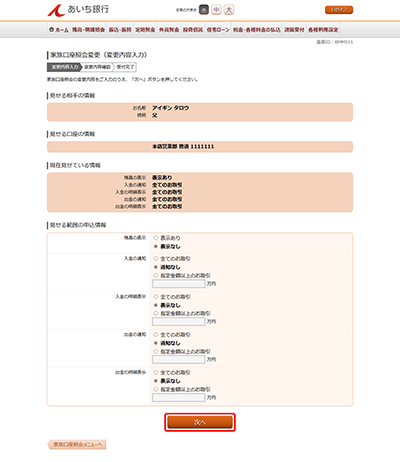
Task: Click the 変更内容確認 step indicator
Action: click(97, 67)
